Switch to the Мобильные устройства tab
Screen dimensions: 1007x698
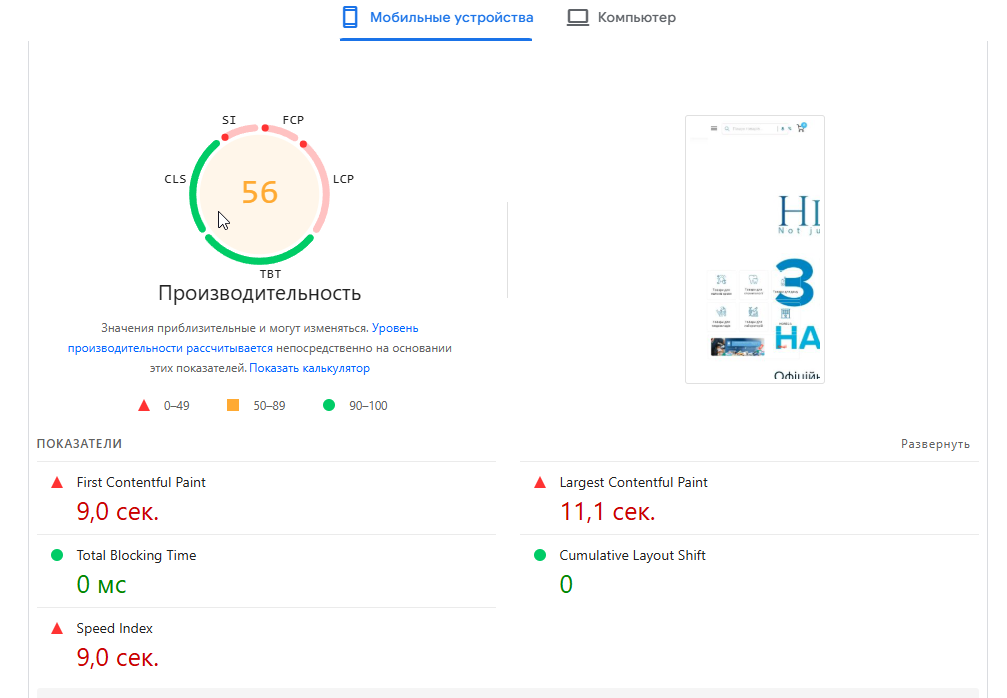coord(436,18)
